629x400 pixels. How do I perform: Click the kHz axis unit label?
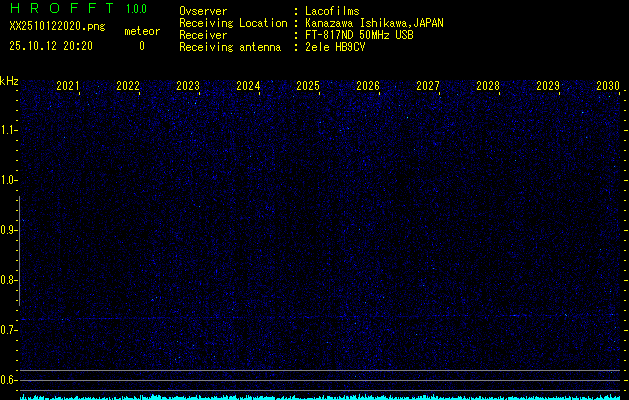tap(9, 80)
